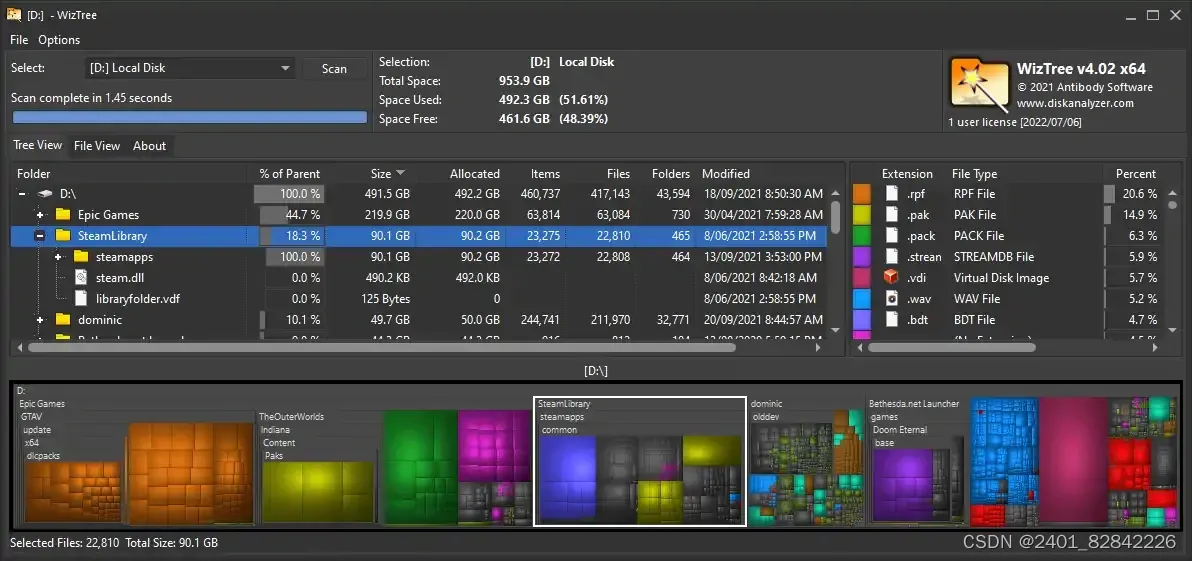Open the File menu
The width and height of the screenshot is (1192, 561).
coord(19,40)
